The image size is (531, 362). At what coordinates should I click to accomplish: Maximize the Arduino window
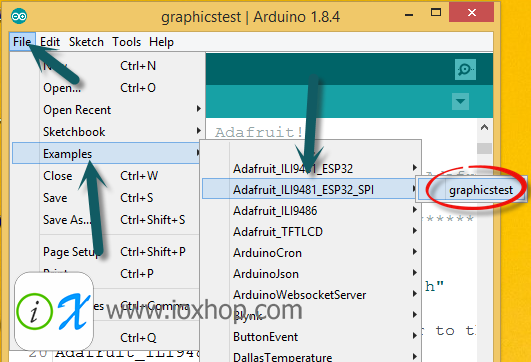coord(436,13)
